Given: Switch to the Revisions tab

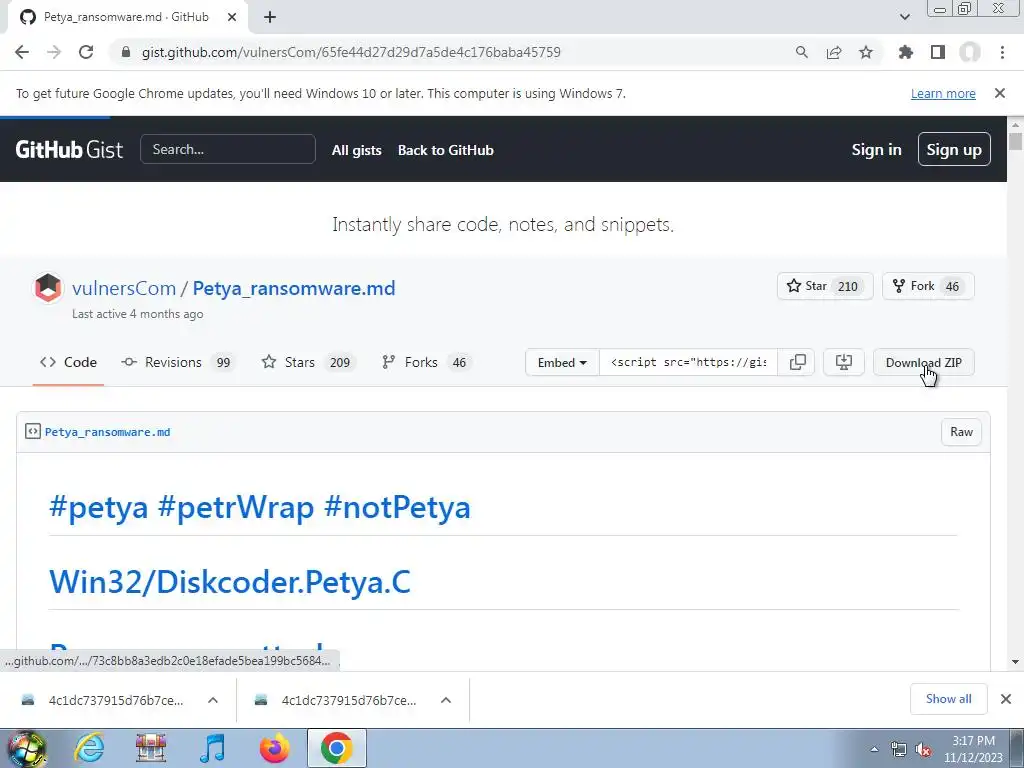Looking at the screenshot, I should tap(177, 362).
